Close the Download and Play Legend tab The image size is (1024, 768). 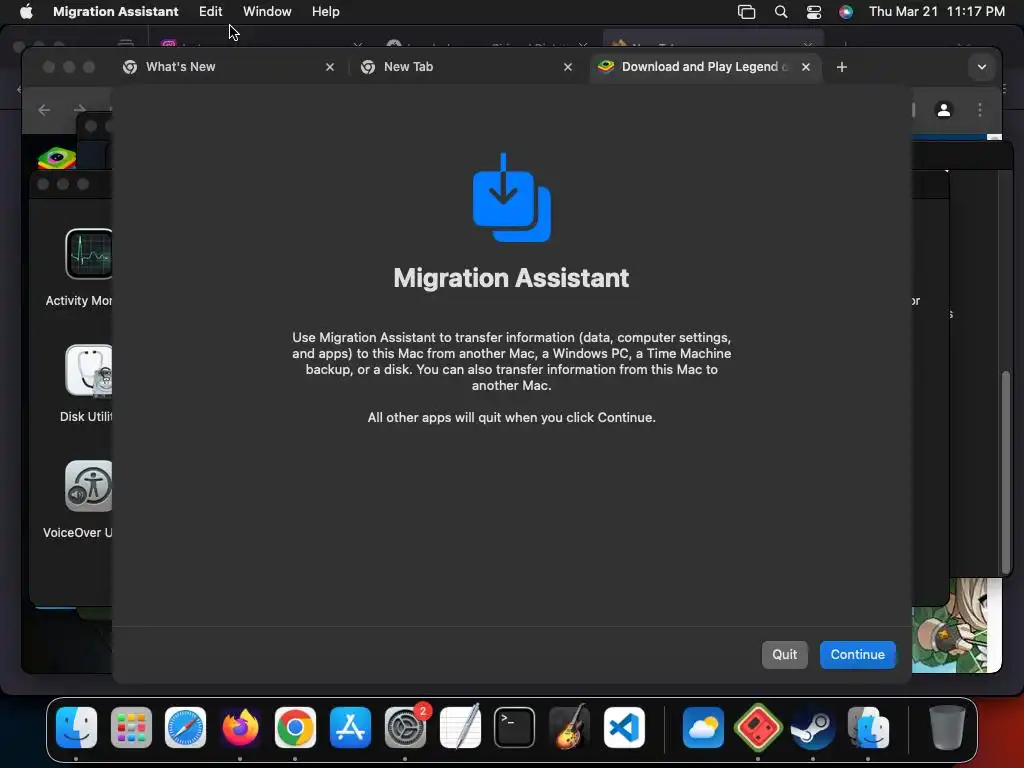pyautogui.click(x=806, y=67)
